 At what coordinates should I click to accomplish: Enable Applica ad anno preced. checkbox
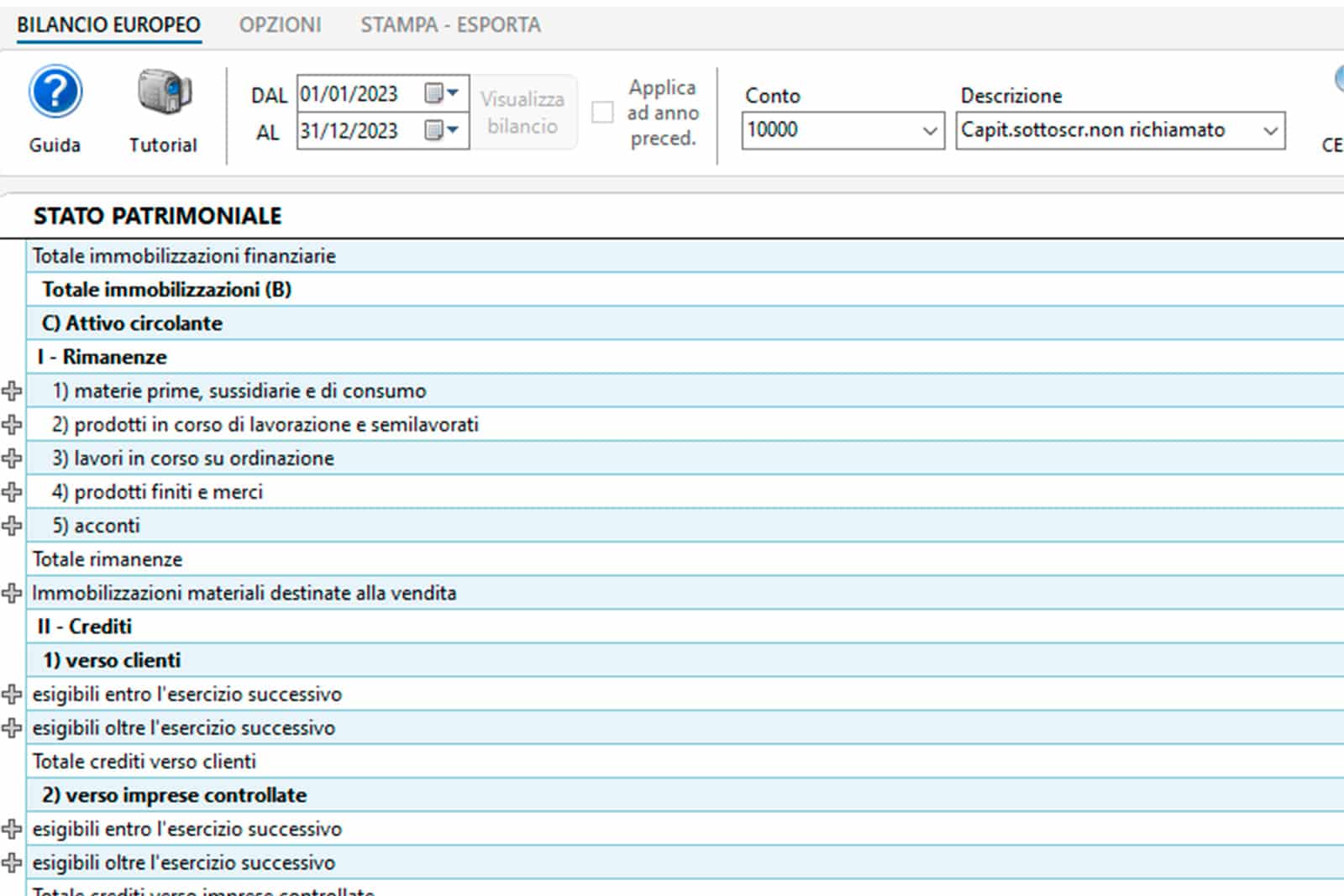pyautogui.click(x=602, y=113)
